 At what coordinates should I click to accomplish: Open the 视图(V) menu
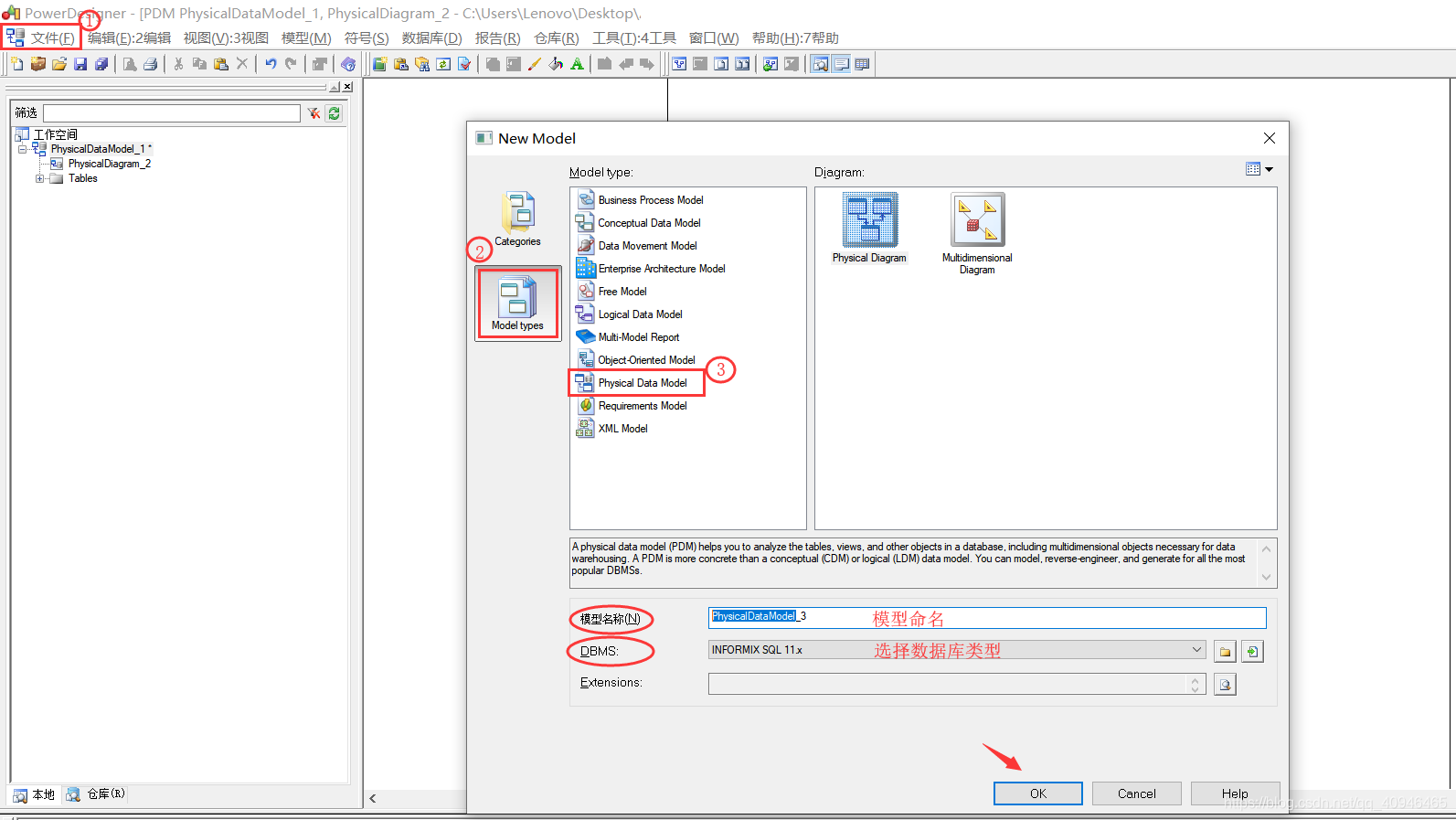click(x=226, y=37)
